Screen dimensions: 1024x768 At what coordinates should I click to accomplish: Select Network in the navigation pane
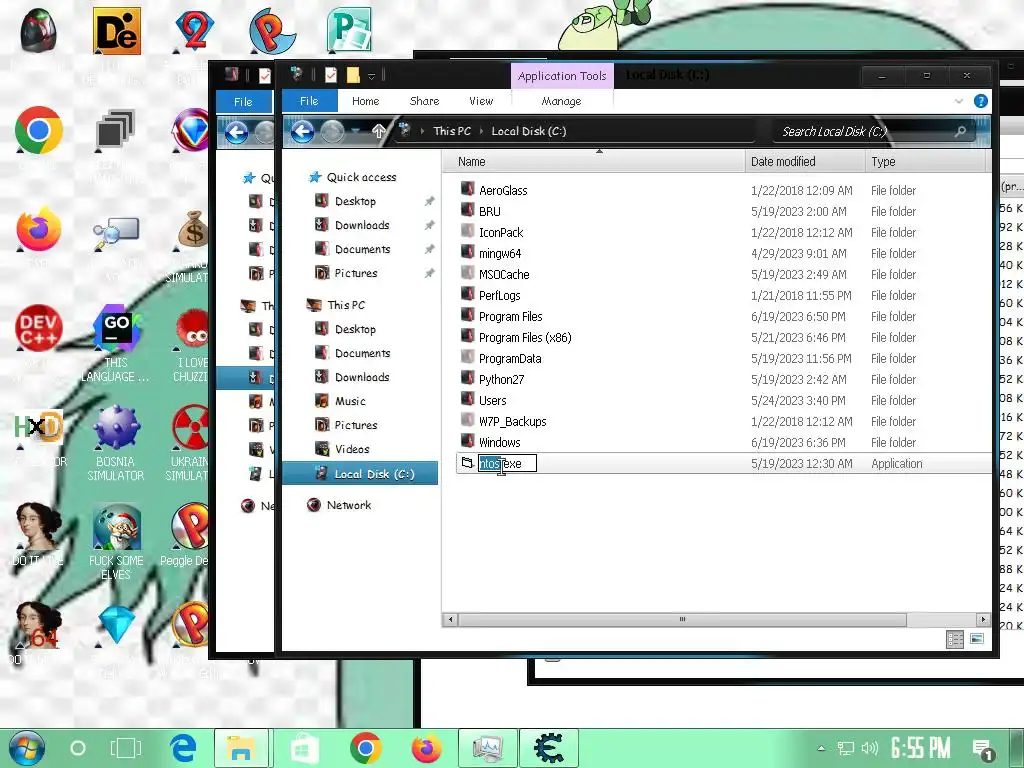(x=349, y=505)
